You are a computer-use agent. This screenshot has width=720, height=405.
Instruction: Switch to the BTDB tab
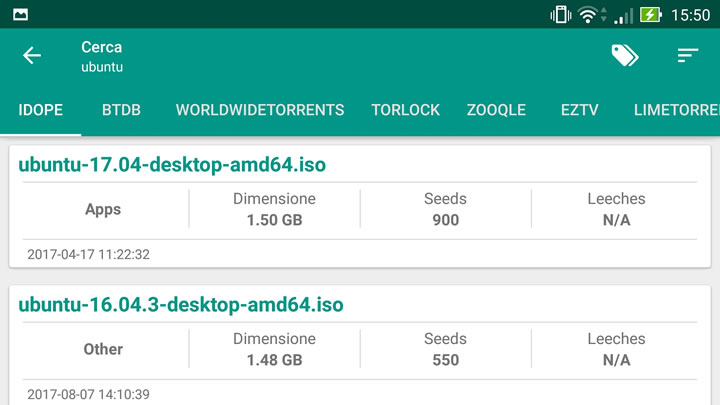[x=121, y=110]
